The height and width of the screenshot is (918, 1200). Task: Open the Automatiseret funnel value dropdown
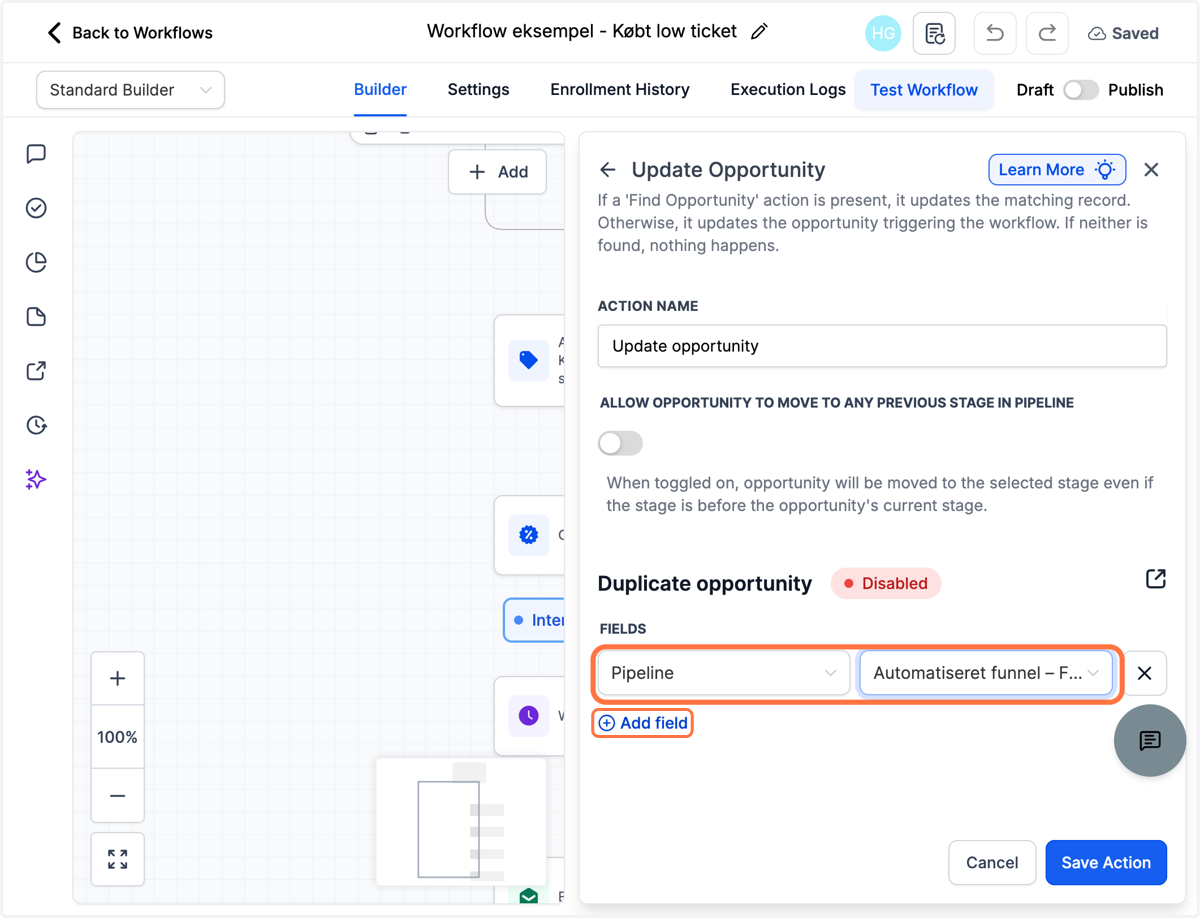(986, 673)
